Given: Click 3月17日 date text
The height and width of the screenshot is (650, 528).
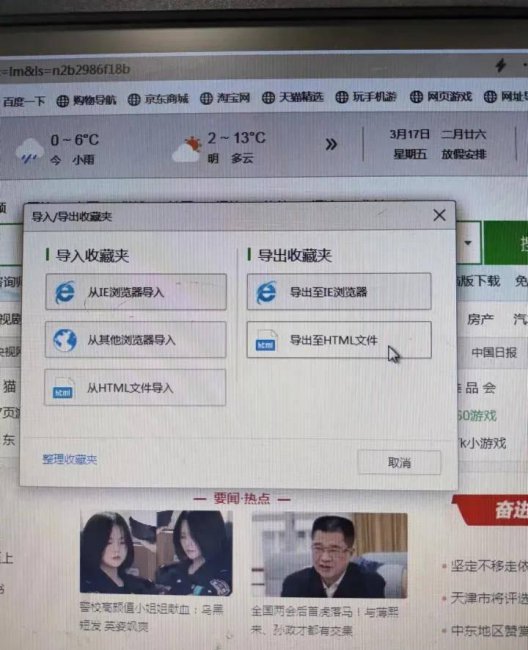Looking at the screenshot, I should pyautogui.click(x=409, y=134).
